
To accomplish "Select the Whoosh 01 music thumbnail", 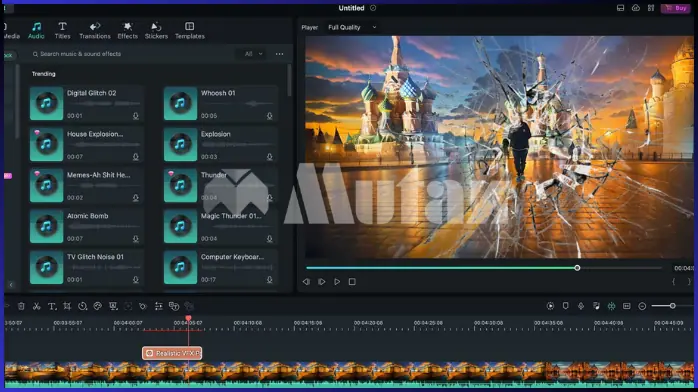I will pos(180,104).
